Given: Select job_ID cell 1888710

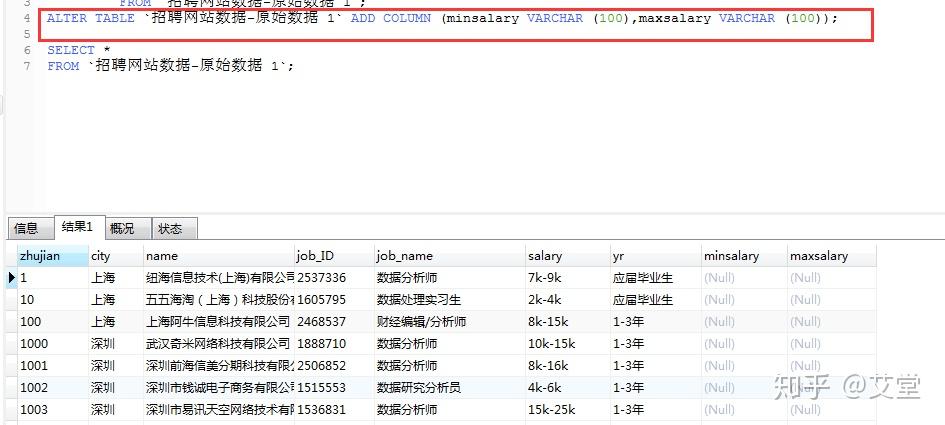Looking at the screenshot, I should (x=334, y=344).
